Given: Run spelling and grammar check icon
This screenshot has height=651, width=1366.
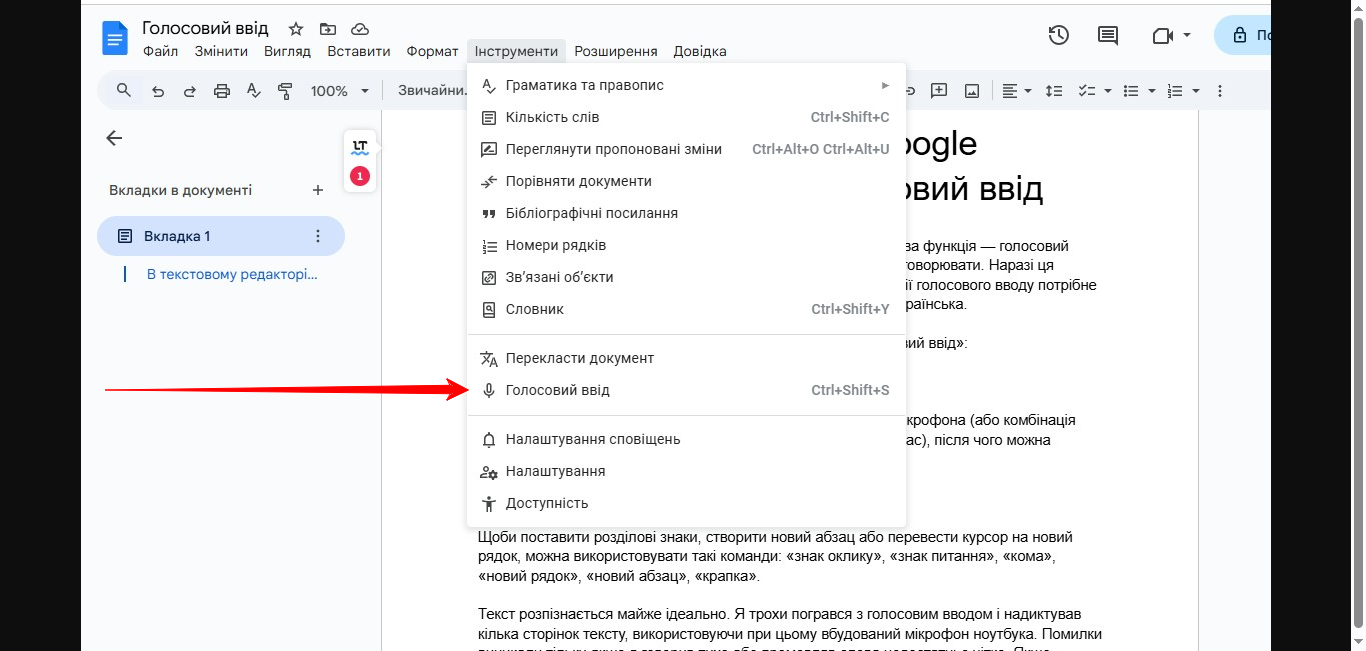Looking at the screenshot, I should (x=253, y=91).
